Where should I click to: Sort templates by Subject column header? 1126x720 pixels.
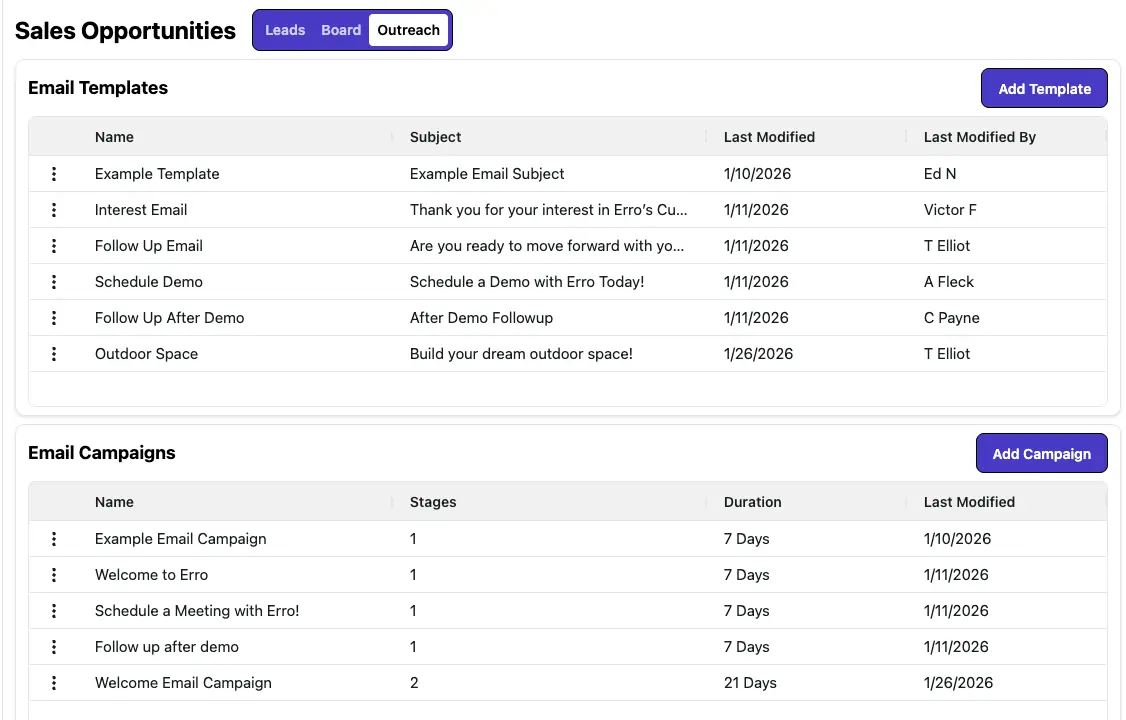(x=436, y=137)
